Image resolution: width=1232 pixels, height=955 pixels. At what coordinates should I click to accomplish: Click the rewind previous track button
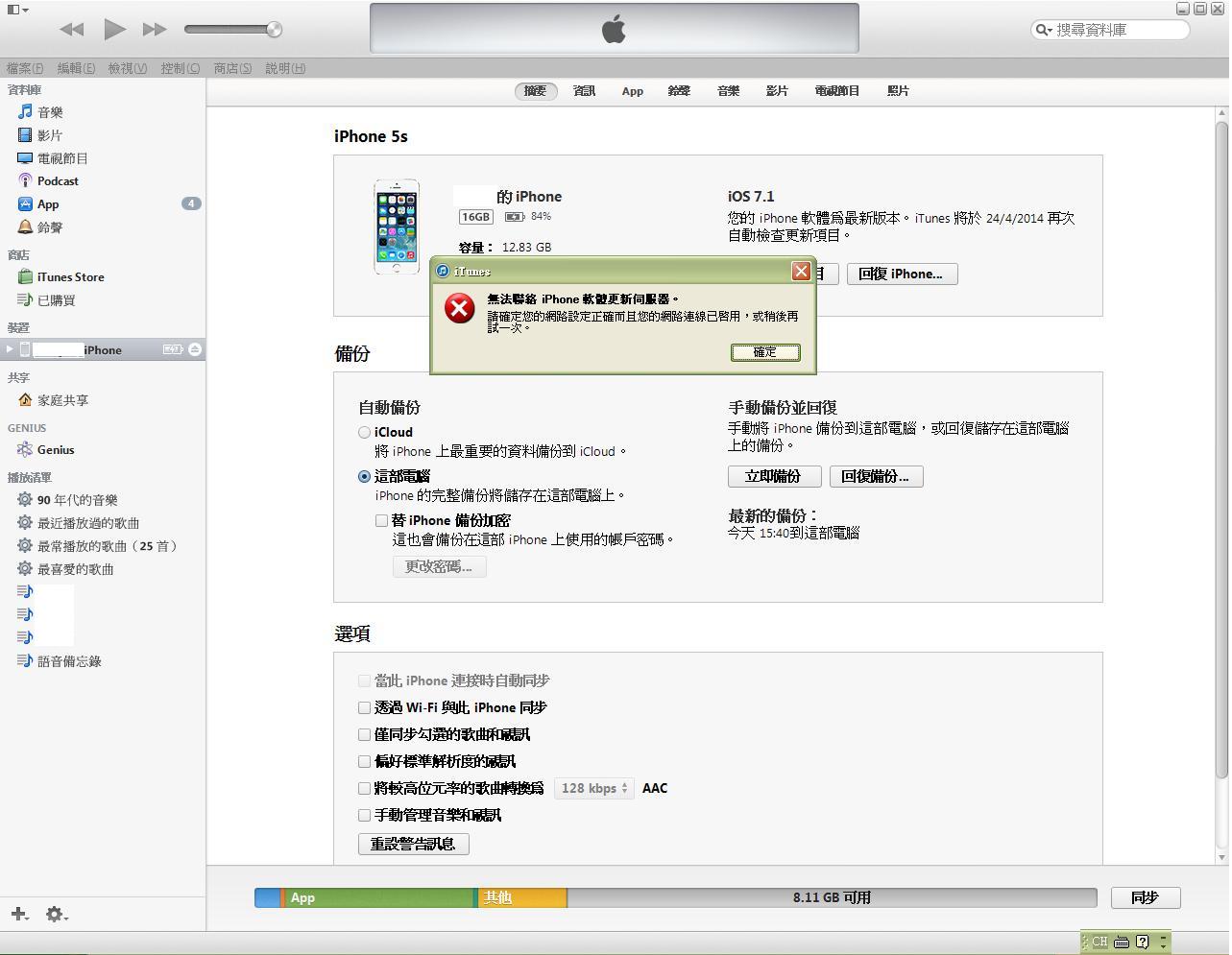click(71, 30)
